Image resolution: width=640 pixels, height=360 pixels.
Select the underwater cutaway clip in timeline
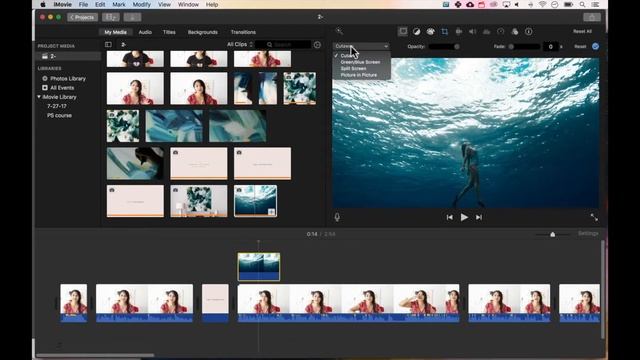259,267
